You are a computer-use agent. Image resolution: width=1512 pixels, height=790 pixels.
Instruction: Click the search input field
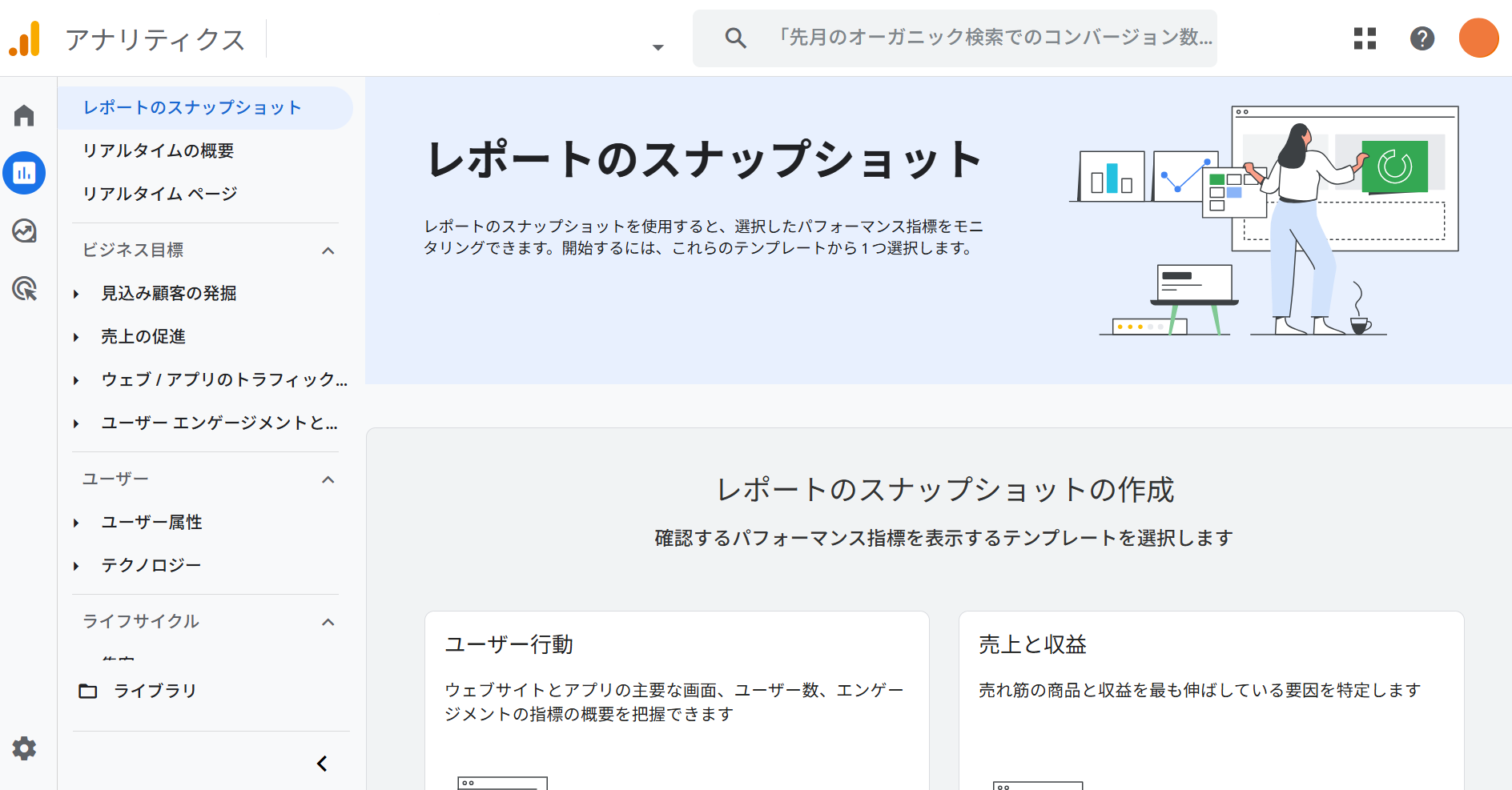[x=993, y=38]
